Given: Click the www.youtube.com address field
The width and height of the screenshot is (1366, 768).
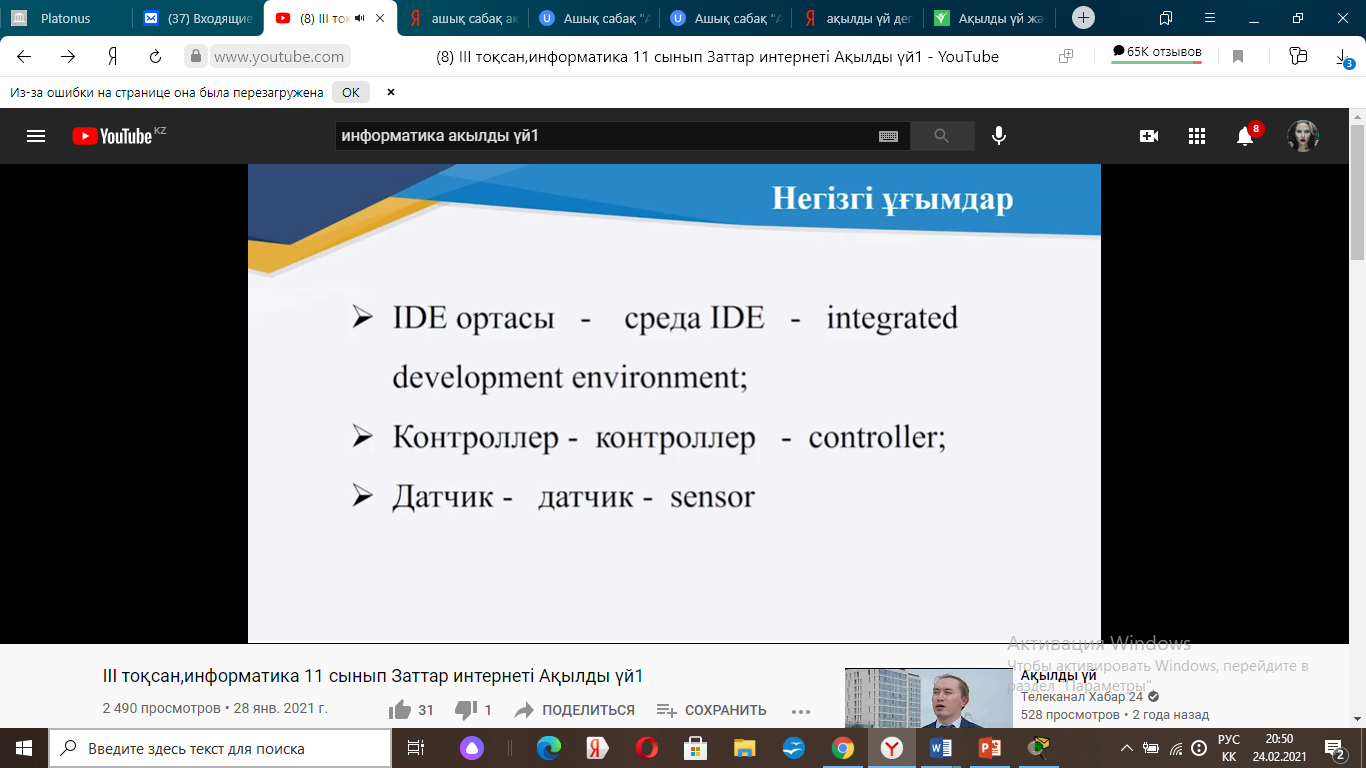Looking at the screenshot, I should [280, 57].
